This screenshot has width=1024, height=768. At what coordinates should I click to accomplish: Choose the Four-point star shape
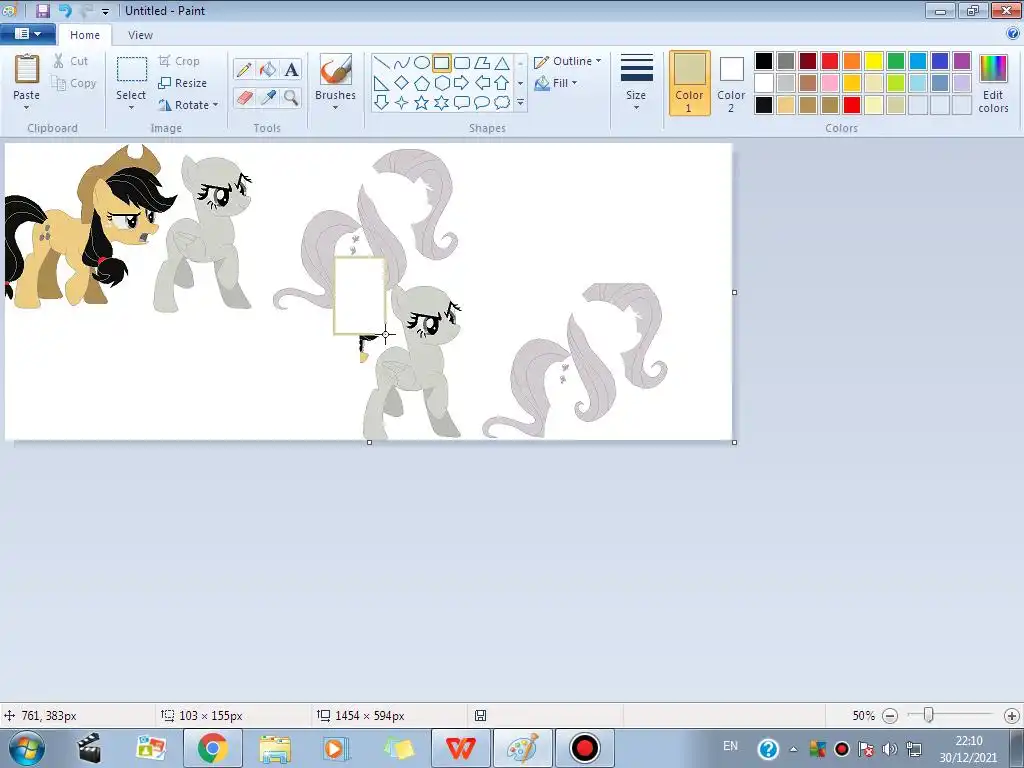pyautogui.click(x=402, y=103)
